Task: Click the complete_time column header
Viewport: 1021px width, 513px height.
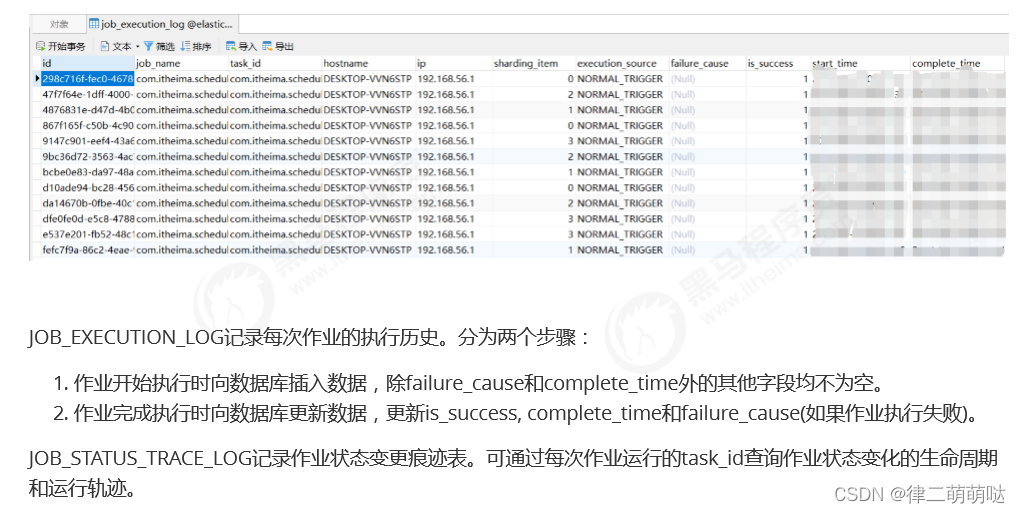Action: pyautogui.click(x=958, y=63)
